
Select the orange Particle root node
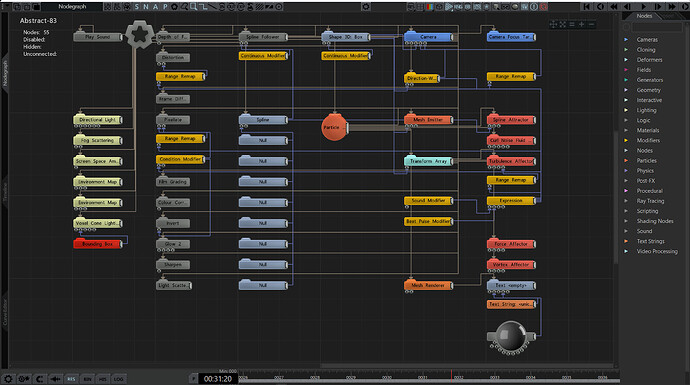(334, 127)
